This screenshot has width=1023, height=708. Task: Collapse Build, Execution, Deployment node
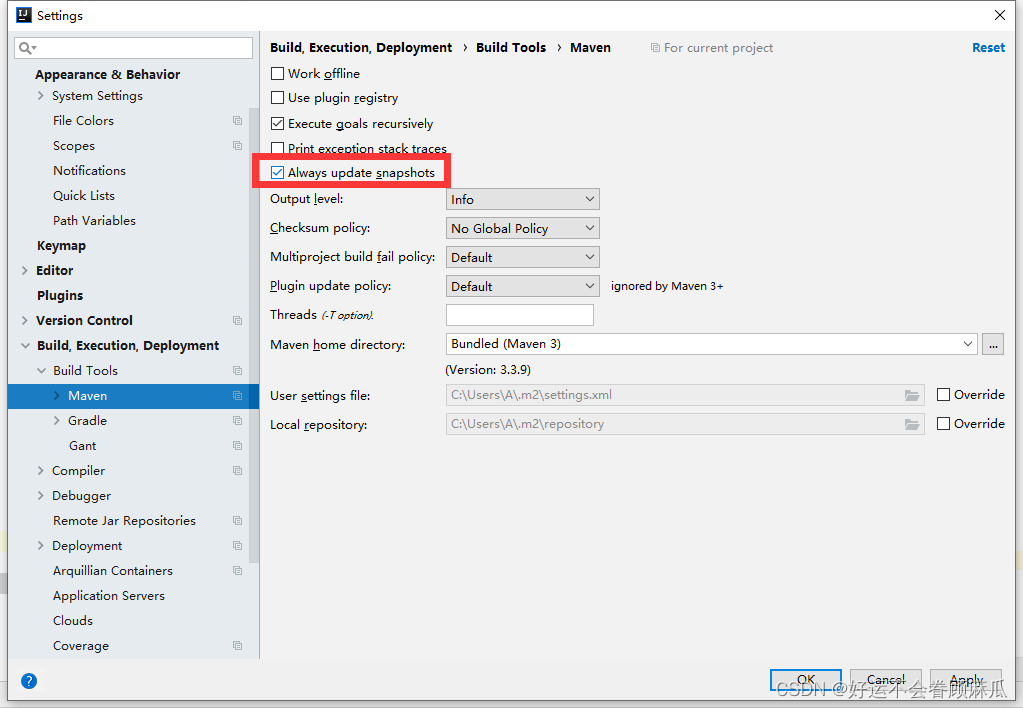(25, 346)
